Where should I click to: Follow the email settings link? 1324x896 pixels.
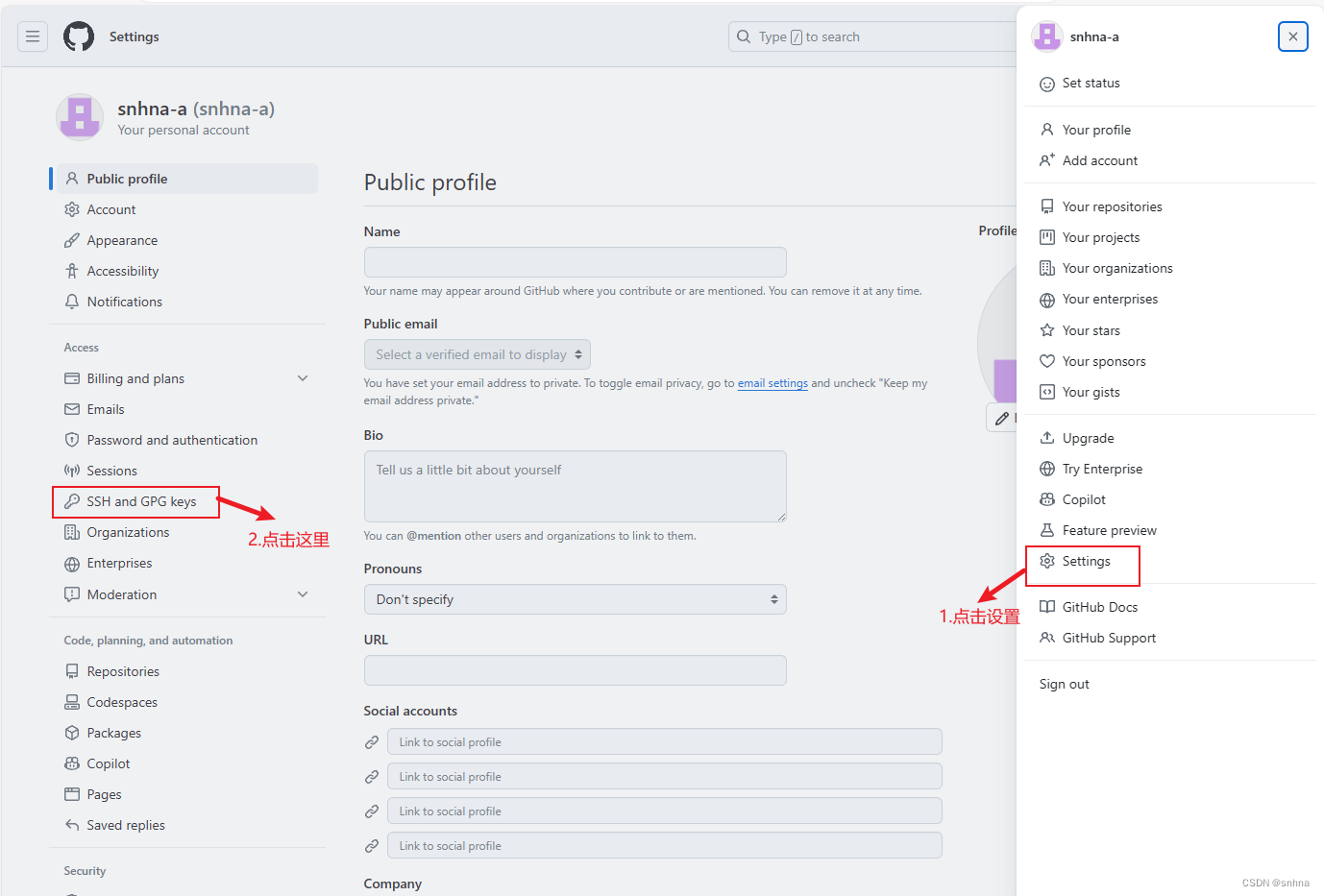tap(772, 383)
